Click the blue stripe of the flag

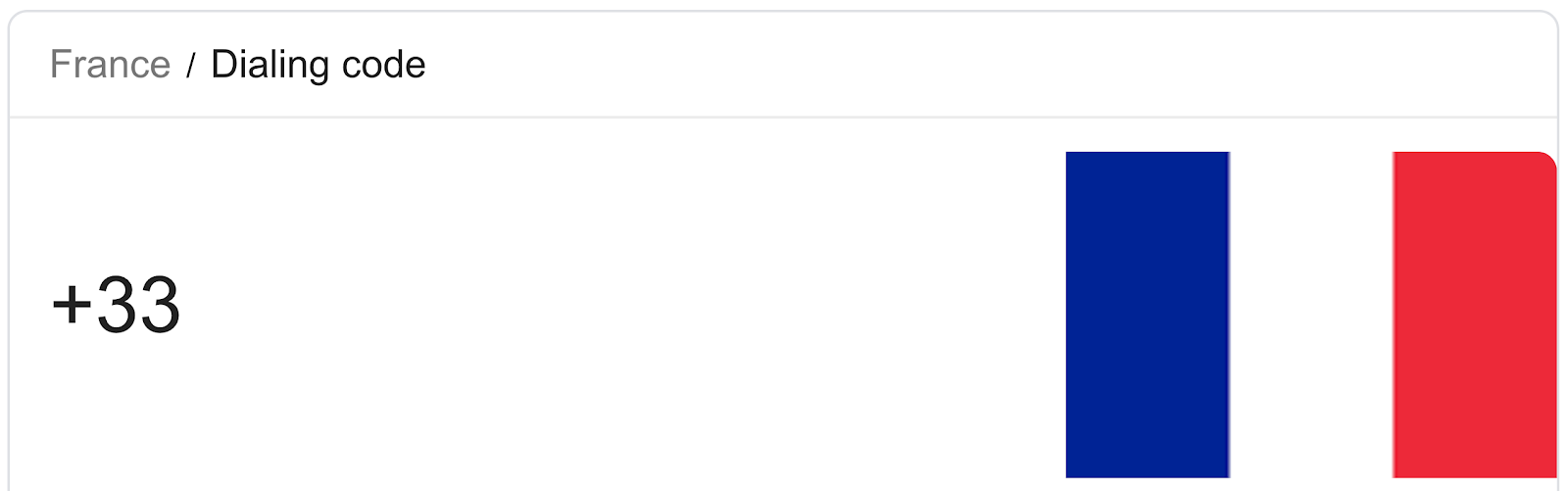(x=1147, y=314)
